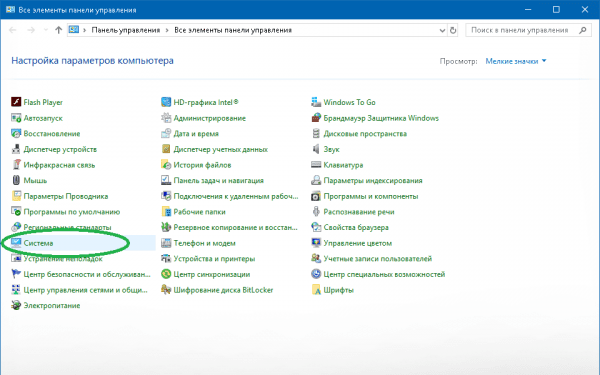Open Свойства браузера link
The width and height of the screenshot is (600, 375).
(356, 227)
